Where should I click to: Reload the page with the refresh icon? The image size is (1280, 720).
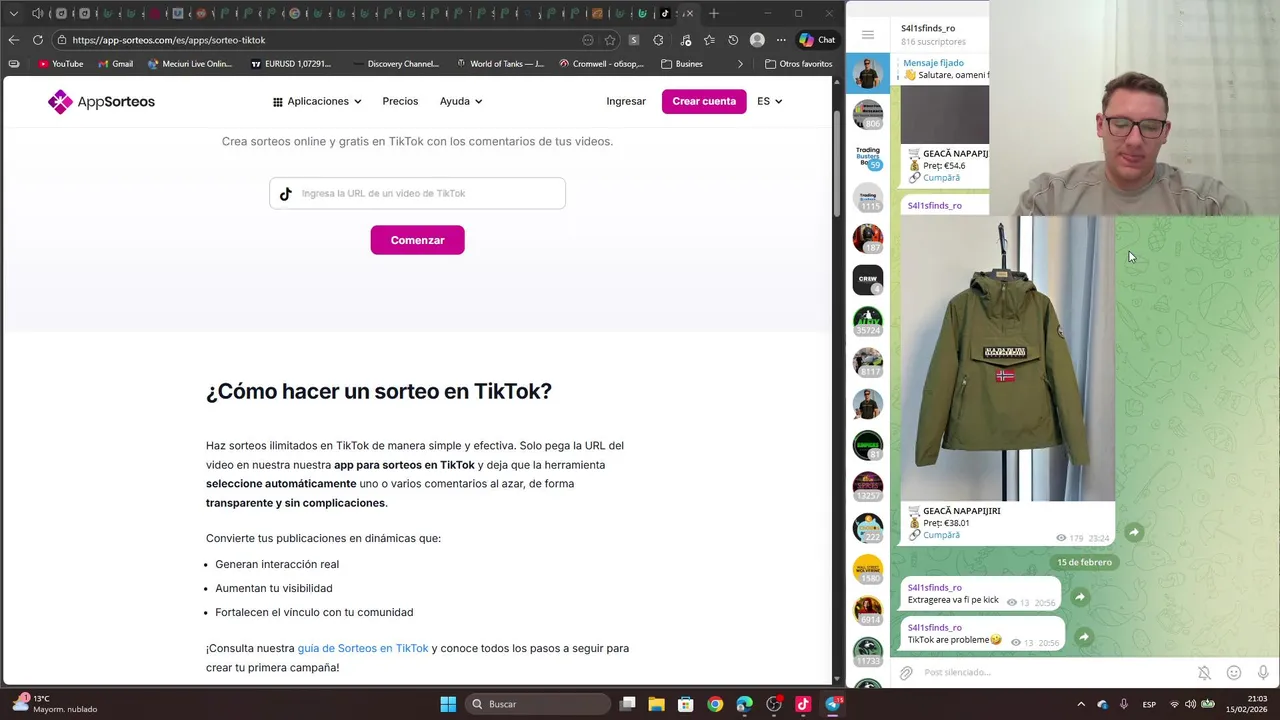click(38, 40)
